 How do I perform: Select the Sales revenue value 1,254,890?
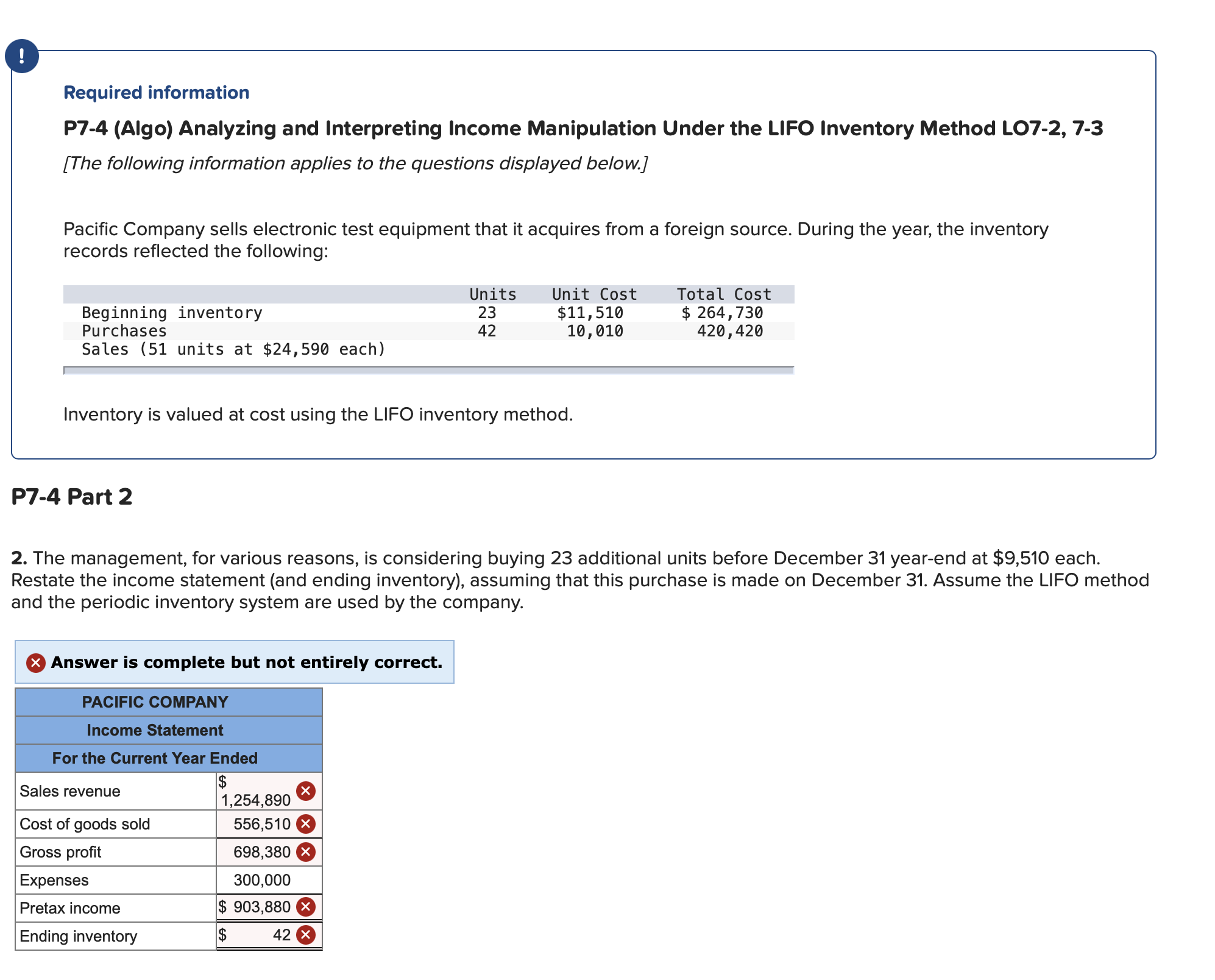pyautogui.click(x=256, y=800)
